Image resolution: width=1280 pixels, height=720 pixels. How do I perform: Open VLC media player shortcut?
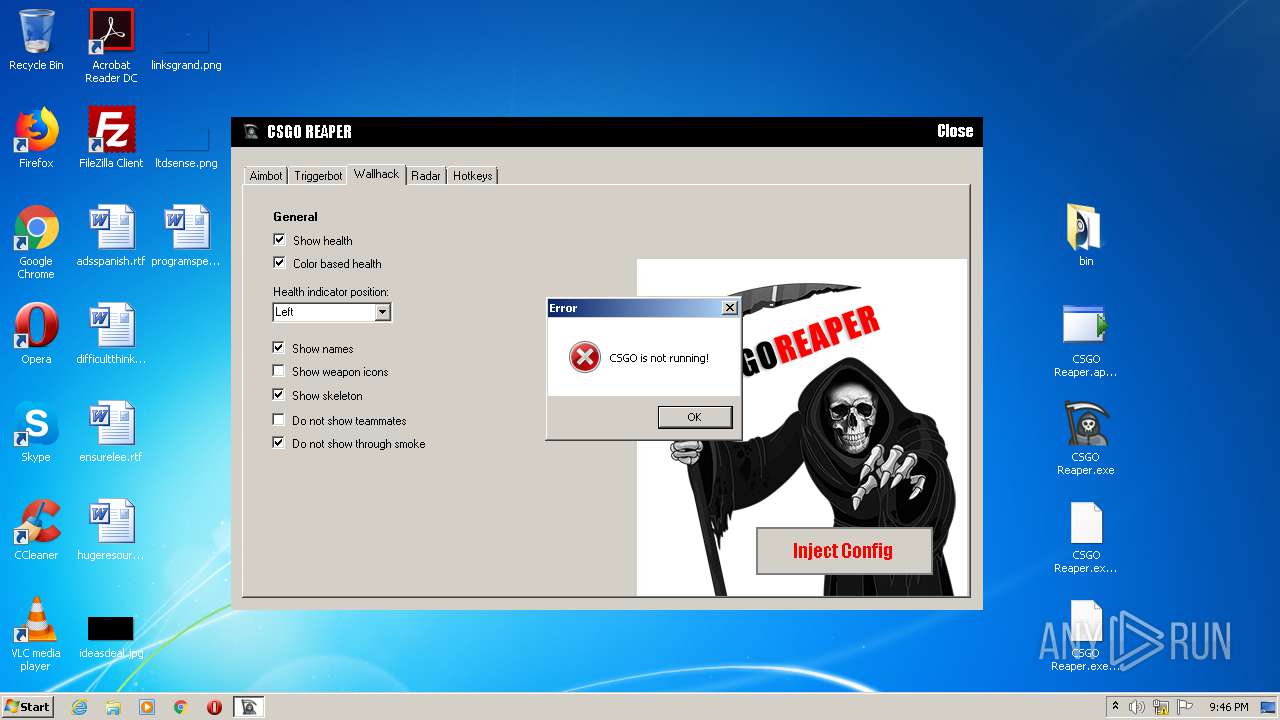(x=36, y=634)
